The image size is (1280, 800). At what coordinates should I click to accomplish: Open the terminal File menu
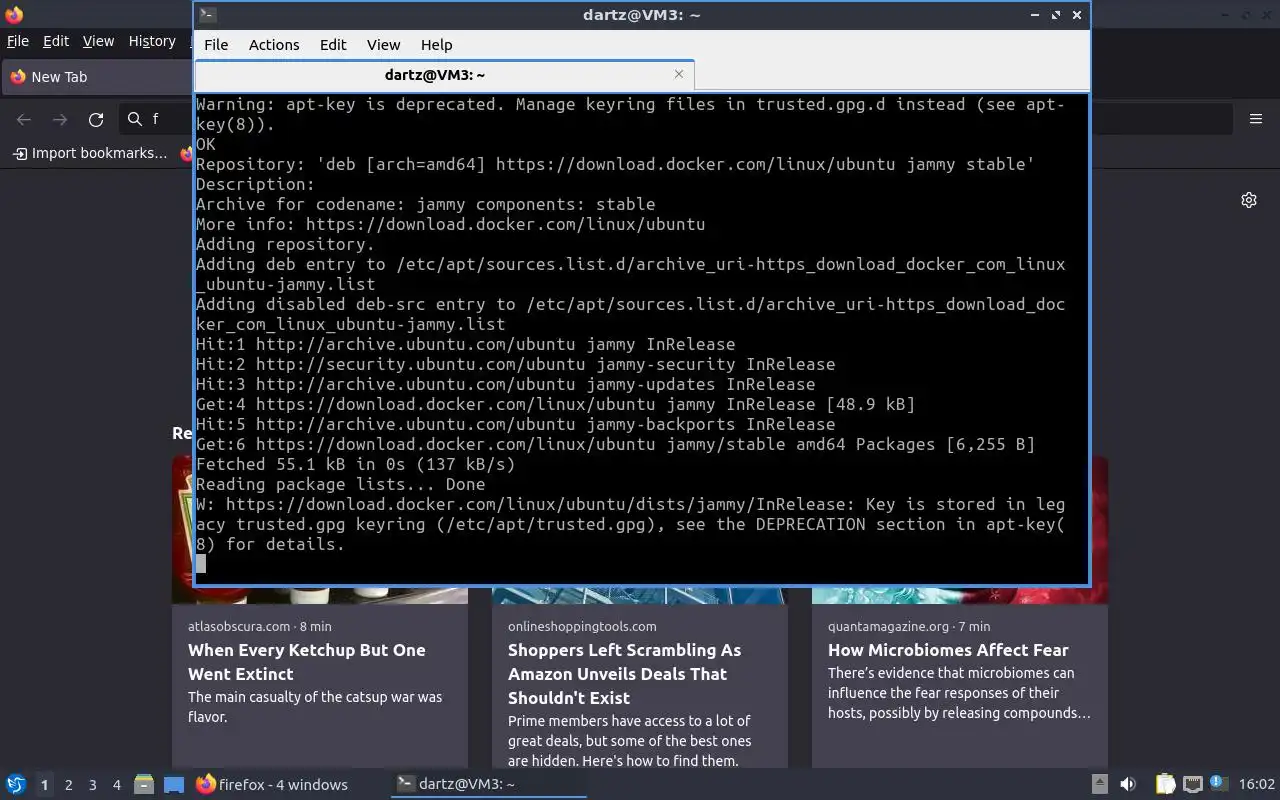216,45
